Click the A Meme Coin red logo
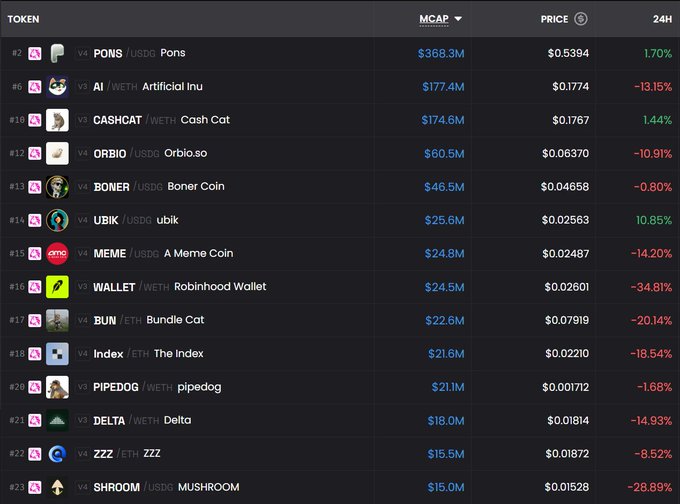The width and height of the screenshot is (680, 504). click(57, 254)
